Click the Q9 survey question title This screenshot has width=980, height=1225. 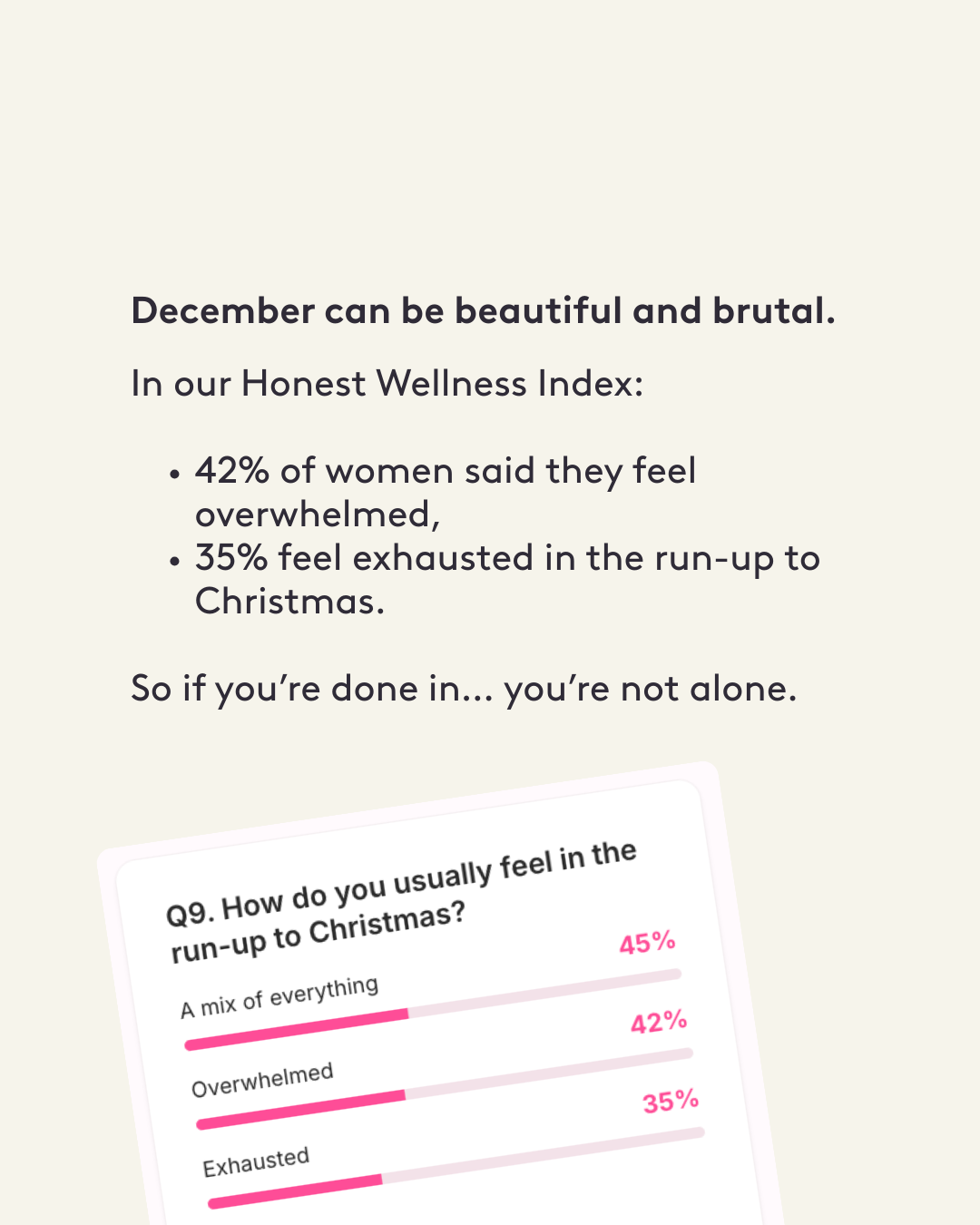pos(402,901)
